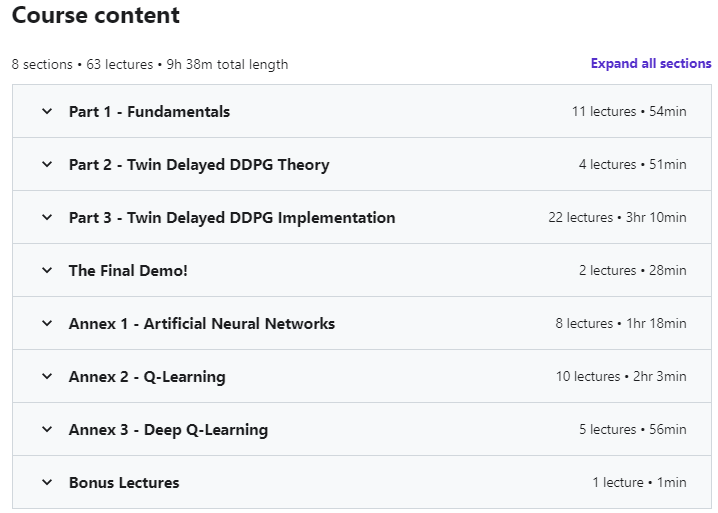Click the chevron beside Part 1 - Fundamentals
Image resolution: width=718 pixels, height=513 pixels.
[x=47, y=112]
